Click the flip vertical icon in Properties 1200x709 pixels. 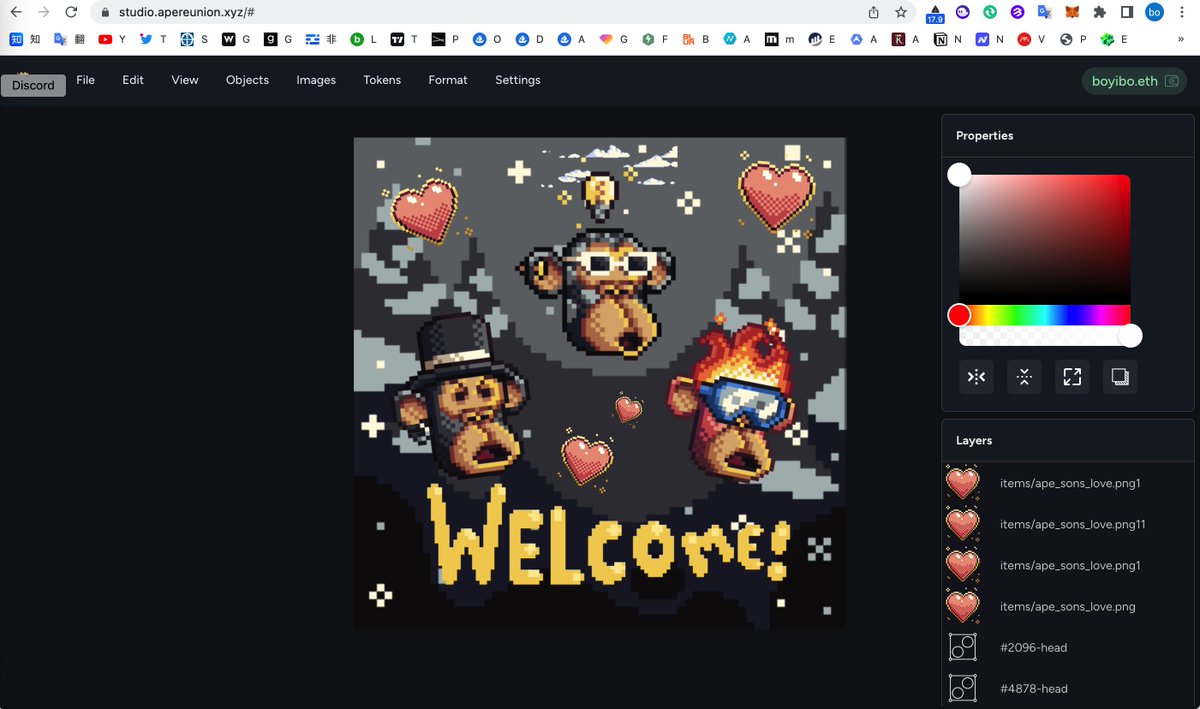pyautogui.click(x=1024, y=377)
